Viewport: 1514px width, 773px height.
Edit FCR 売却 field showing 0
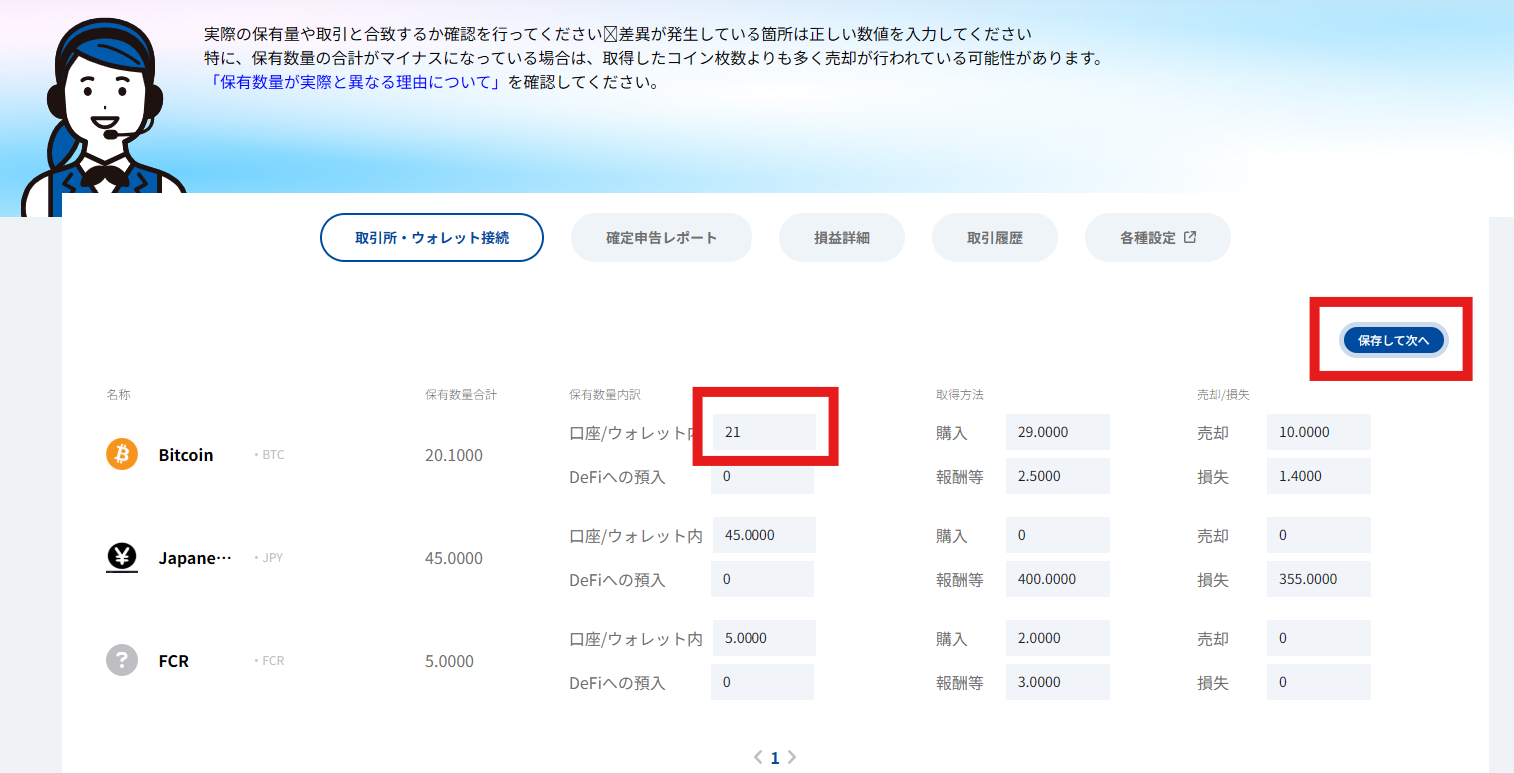click(x=1319, y=638)
